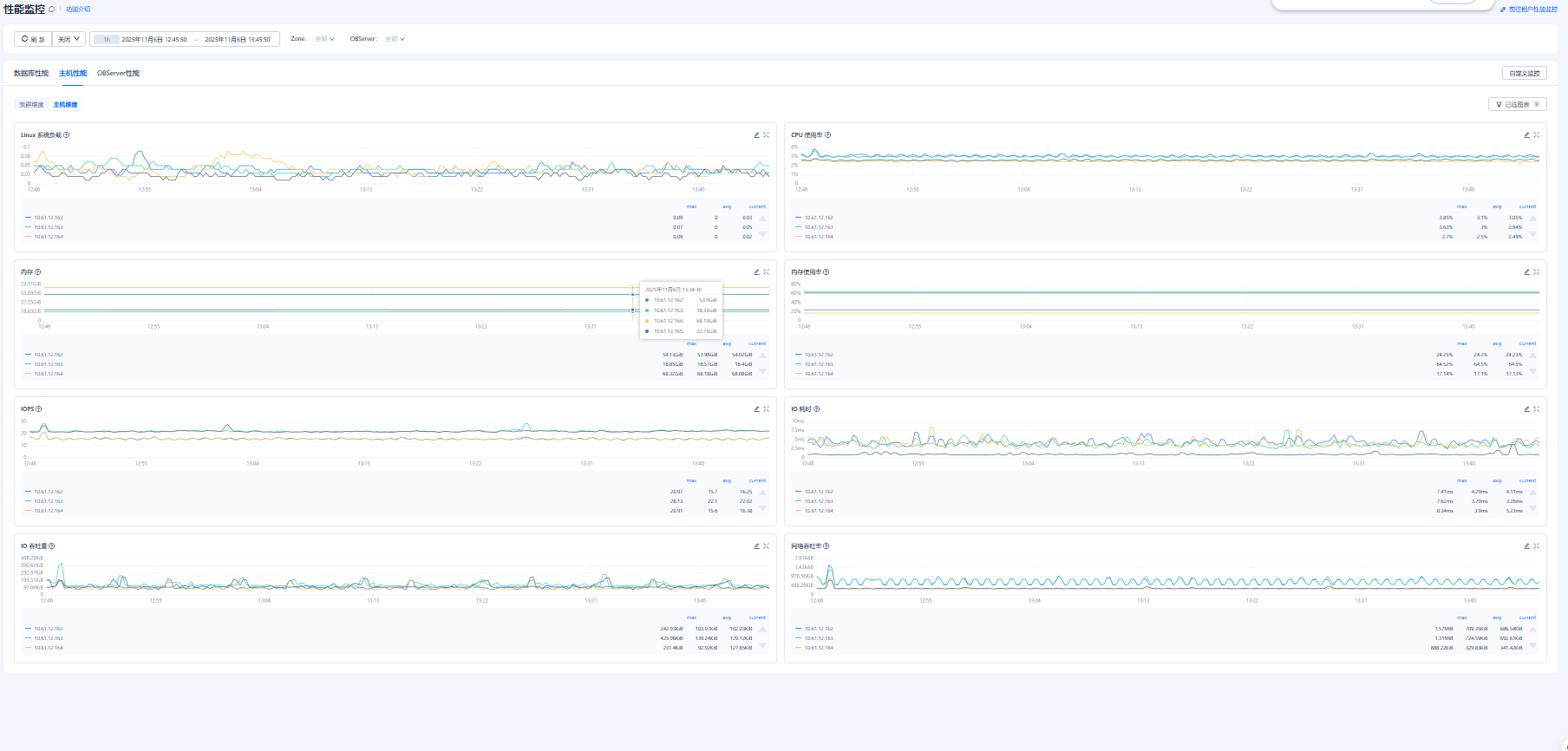The height and width of the screenshot is (751, 1568).
Task: Select the 主机维度 segment option
Action: tap(65, 105)
